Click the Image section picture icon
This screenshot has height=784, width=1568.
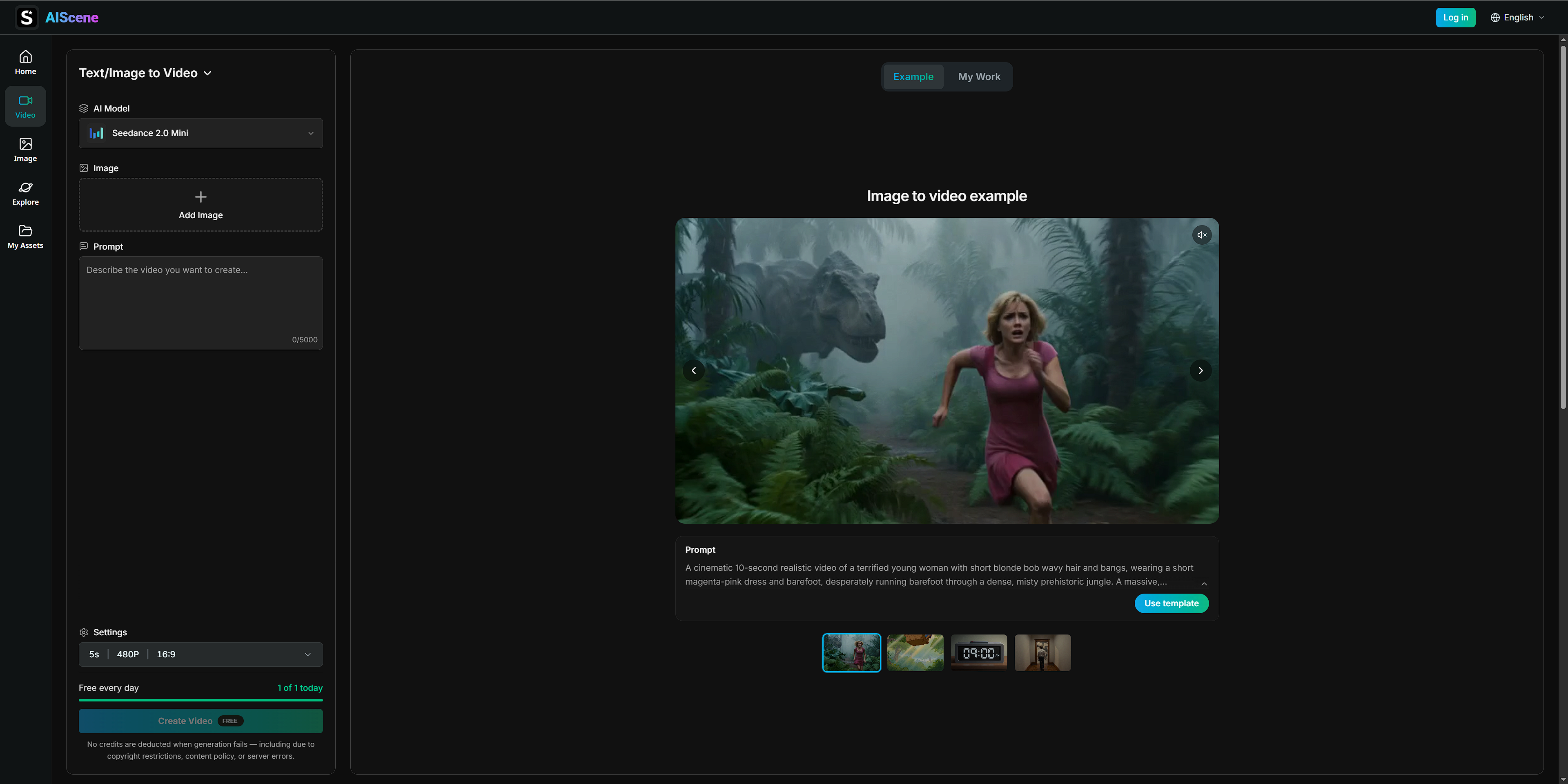[x=84, y=168]
